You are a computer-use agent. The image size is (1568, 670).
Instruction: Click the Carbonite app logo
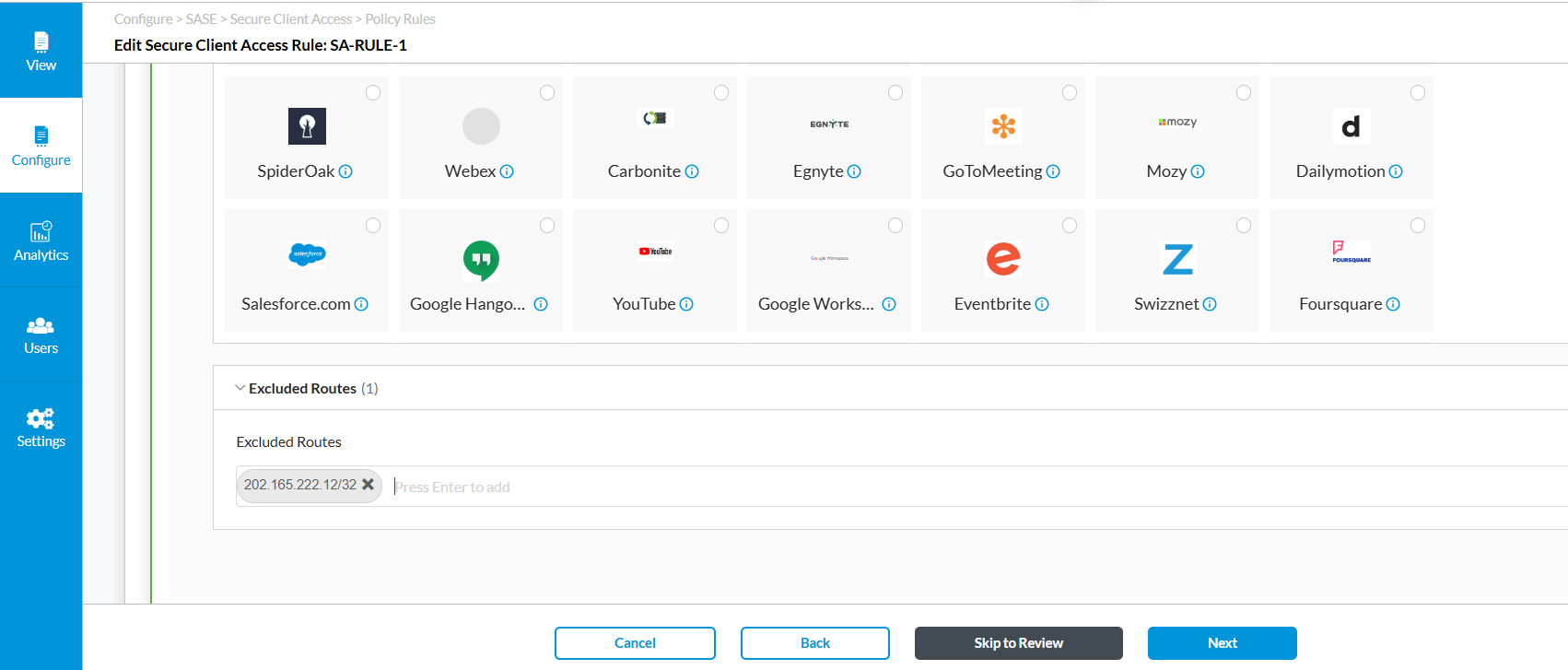tap(655, 118)
